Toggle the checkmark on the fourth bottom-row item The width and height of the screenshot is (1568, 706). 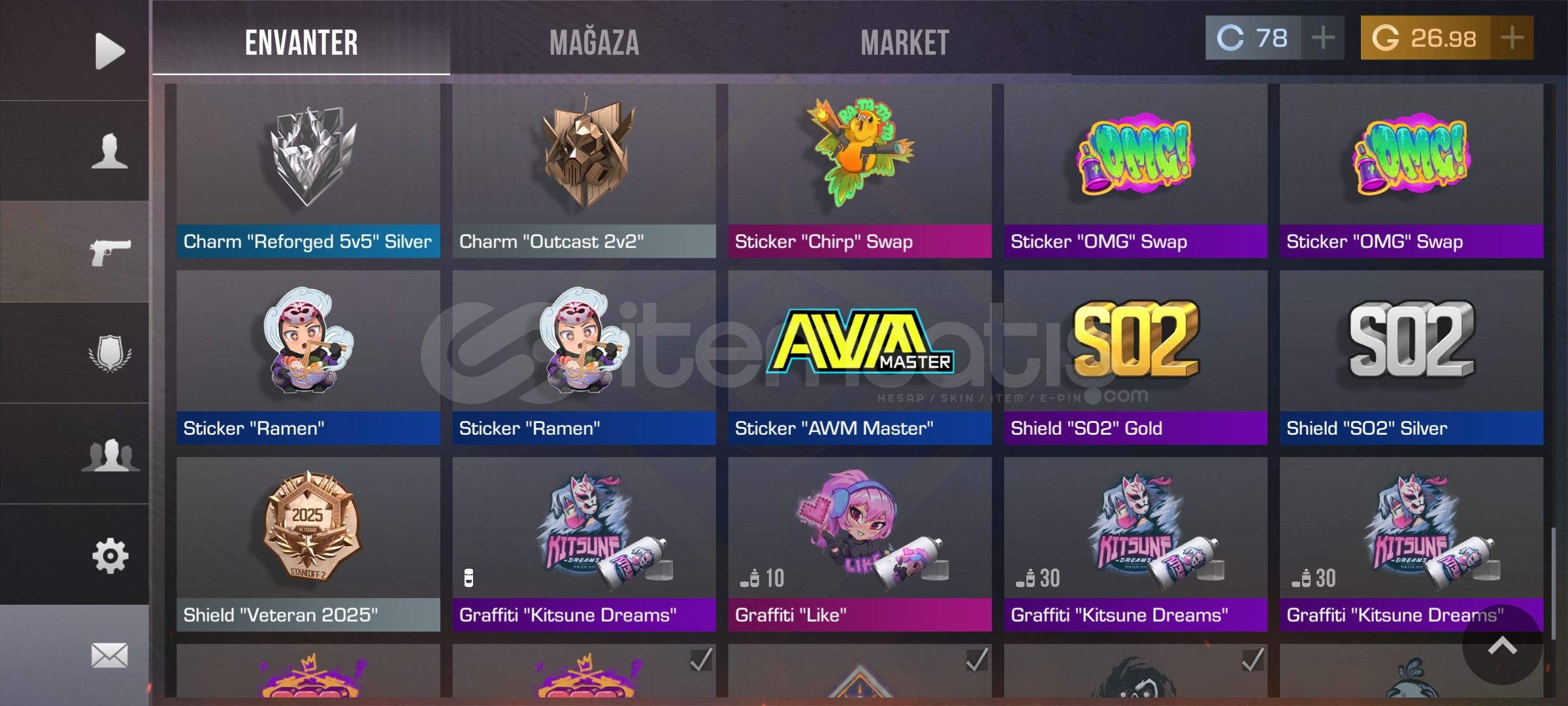point(1252,660)
